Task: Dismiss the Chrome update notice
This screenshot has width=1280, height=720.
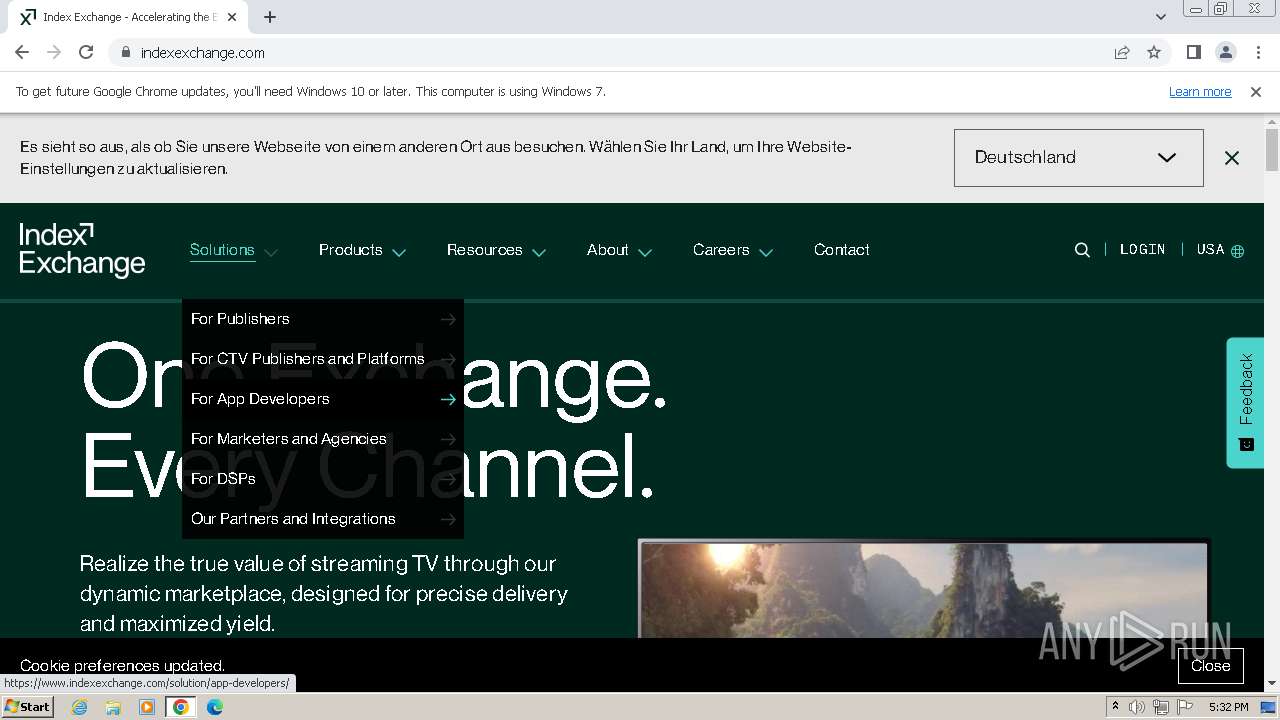Action: click(1256, 91)
